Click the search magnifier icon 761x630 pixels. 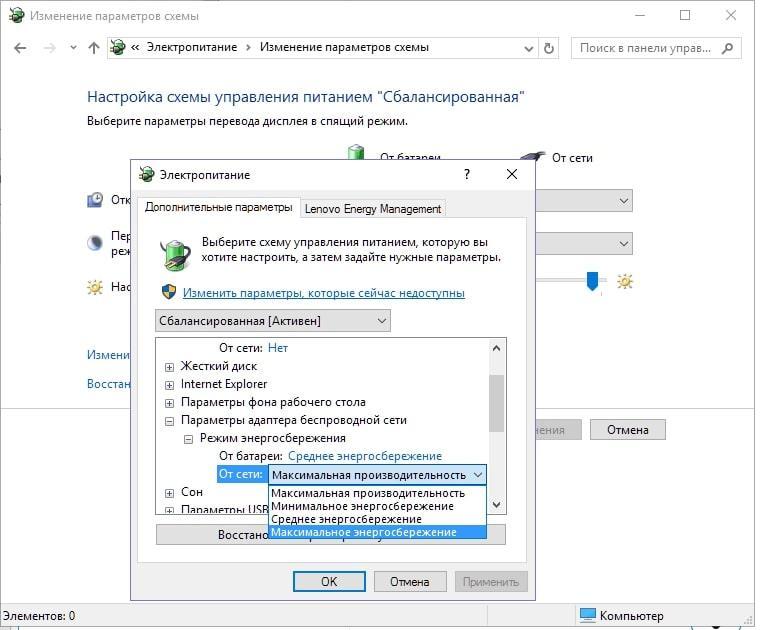727,49
